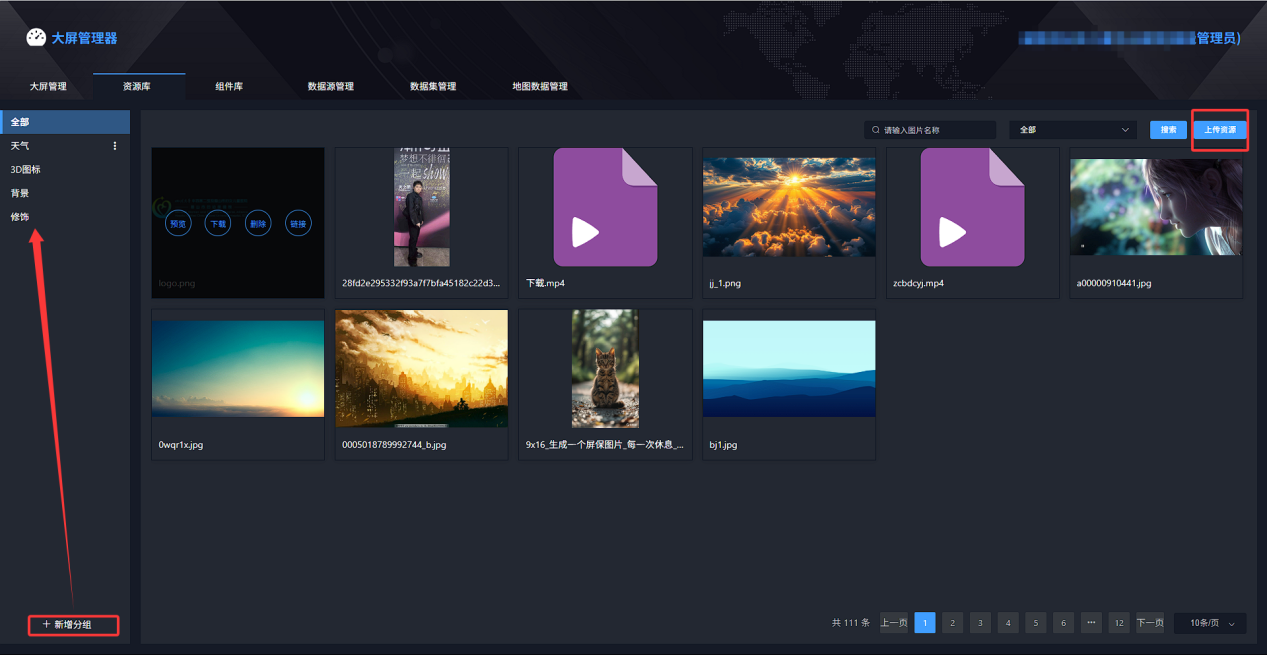Screen dimensions: 1267x655
Task: Go to the 数据集管理 tab
Action: pyautogui.click(x=433, y=86)
